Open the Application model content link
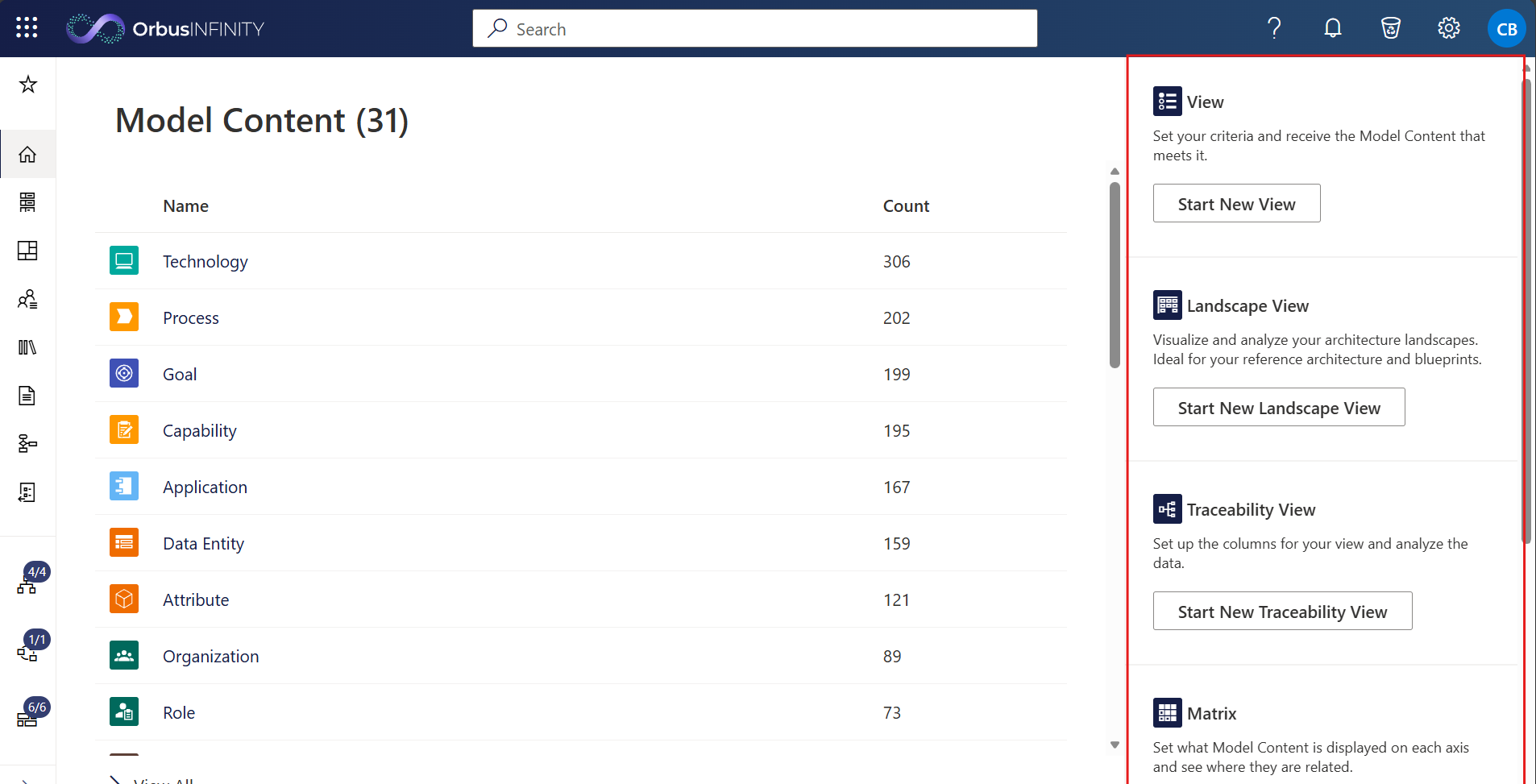The height and width of the screenshot is (784, 1536). tap(205, 487)
